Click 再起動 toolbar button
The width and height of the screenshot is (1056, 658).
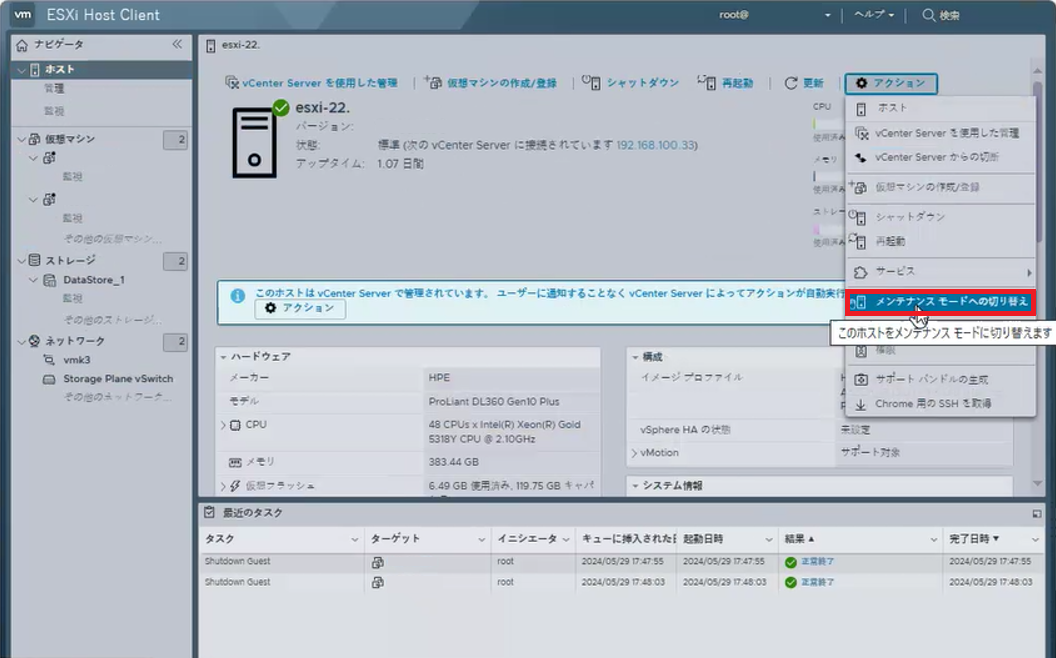tap(725, 83)
